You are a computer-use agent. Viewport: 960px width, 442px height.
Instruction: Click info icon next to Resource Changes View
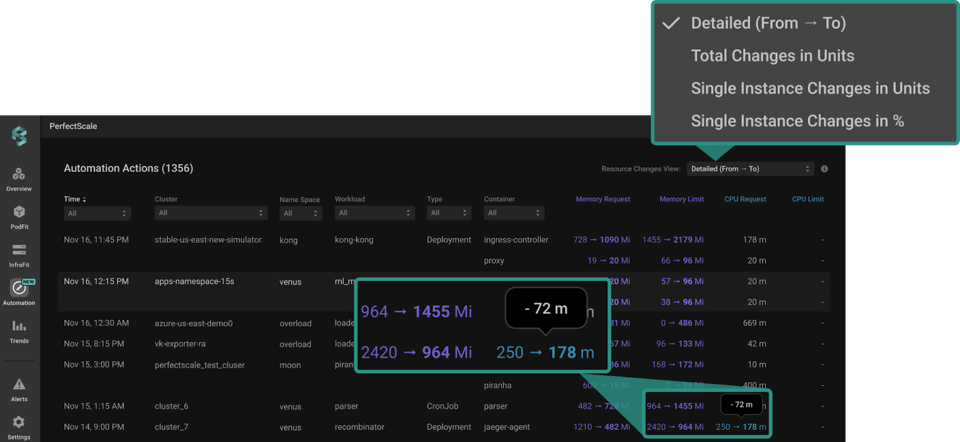825,169
